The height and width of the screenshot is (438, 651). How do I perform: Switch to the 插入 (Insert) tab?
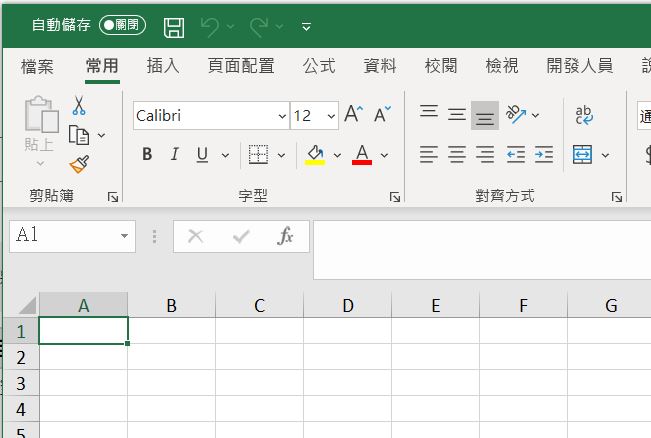tap(163, 66)
